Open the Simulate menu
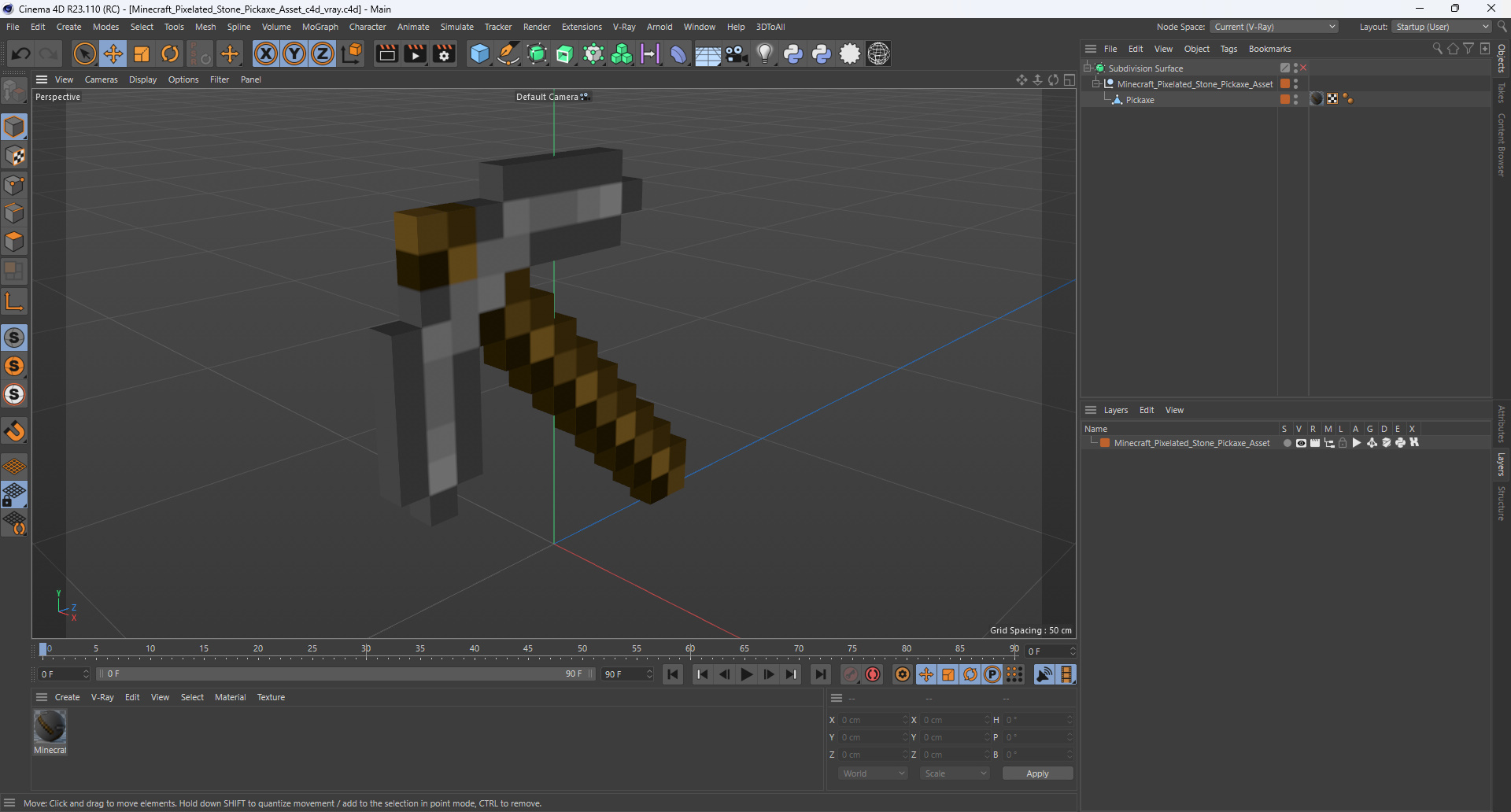Viewport: 1511px width, 812px height. (456, 27)
